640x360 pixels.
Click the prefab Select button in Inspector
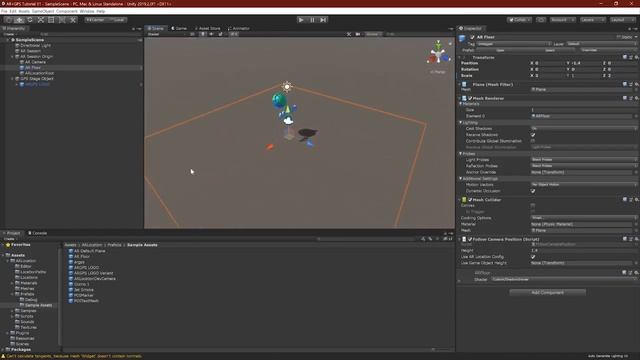click(x=550, y=50)
